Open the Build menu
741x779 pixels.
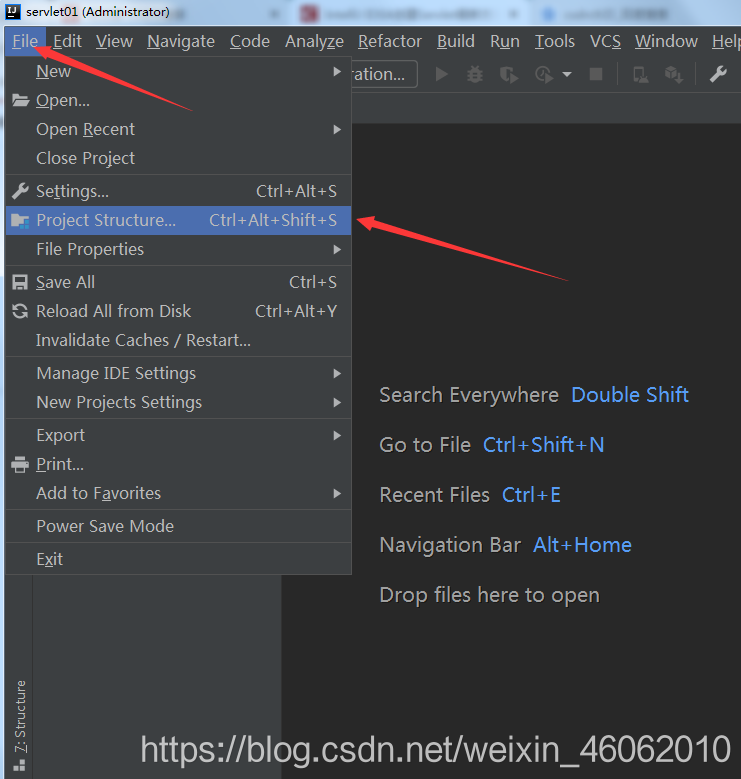pos(456,41)
